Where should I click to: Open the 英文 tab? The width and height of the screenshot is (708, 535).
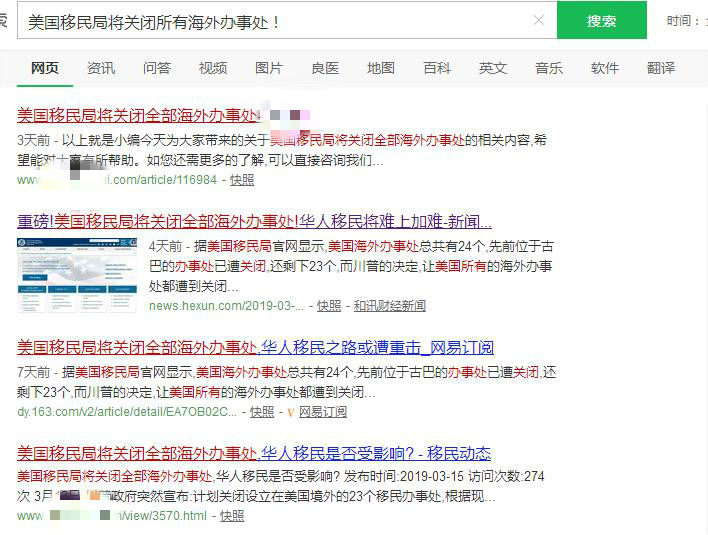(493, 68)
